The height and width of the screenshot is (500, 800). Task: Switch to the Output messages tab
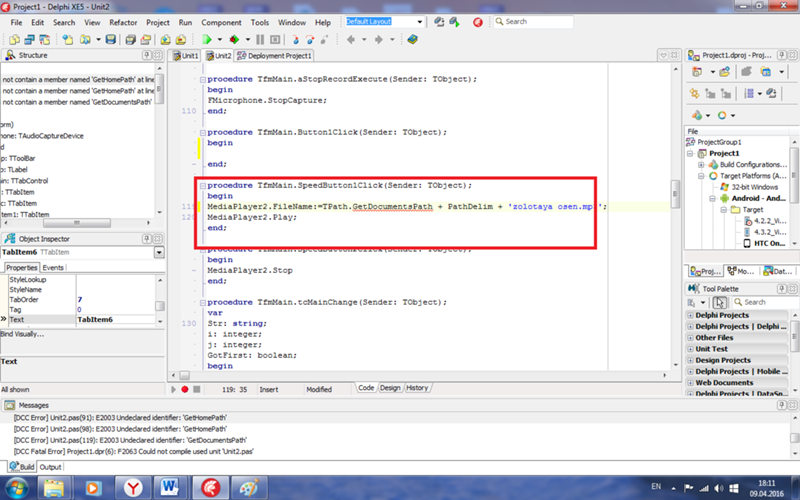click(51, 467)
